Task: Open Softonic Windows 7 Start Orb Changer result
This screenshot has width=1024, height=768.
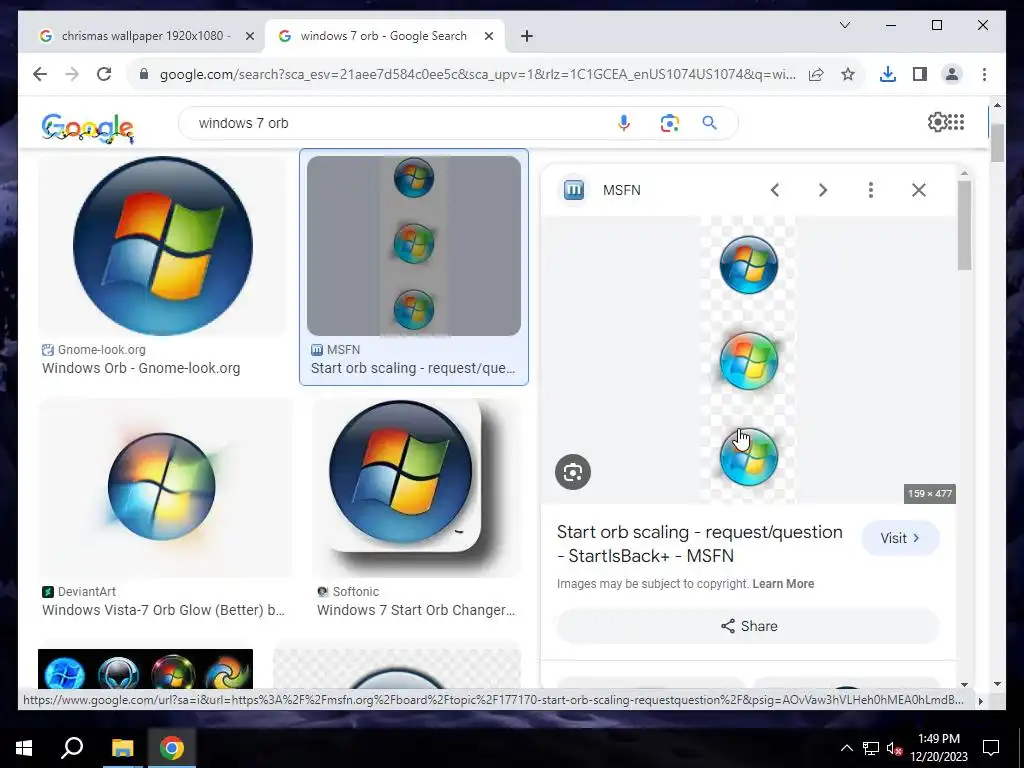Action: pyautogui.click(x=416, y=610)
